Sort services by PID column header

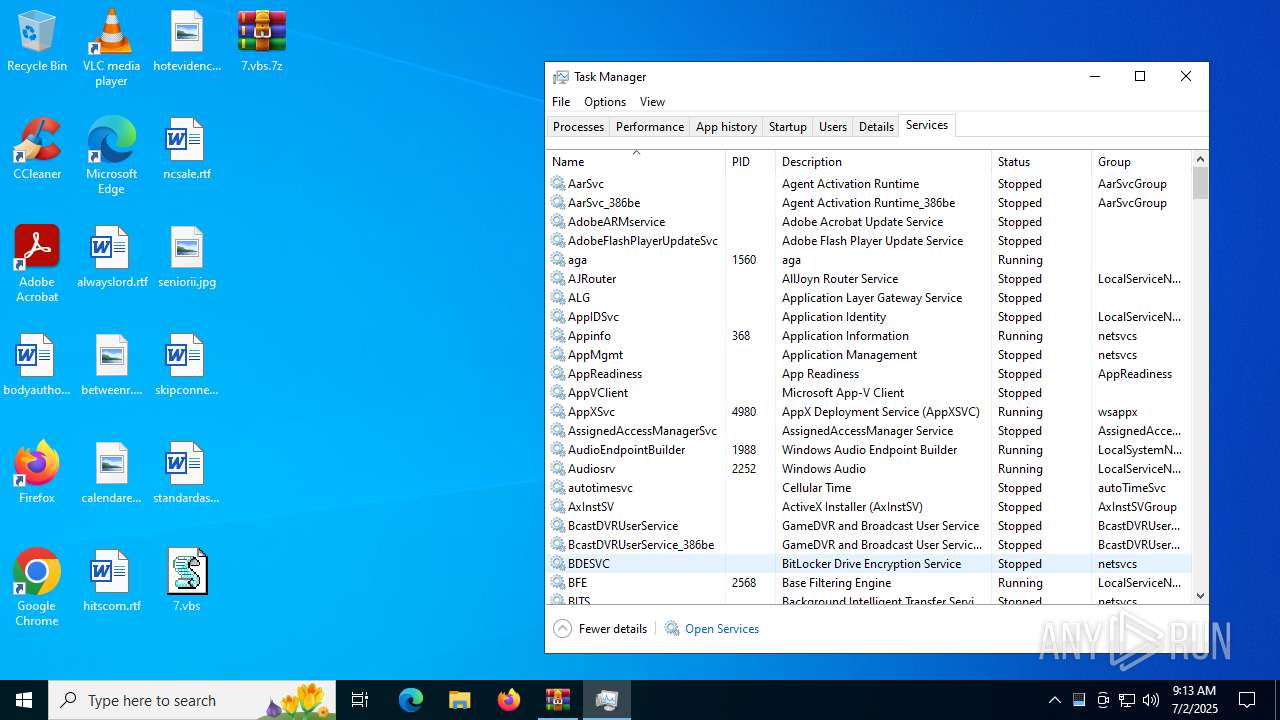click(750, 161)
